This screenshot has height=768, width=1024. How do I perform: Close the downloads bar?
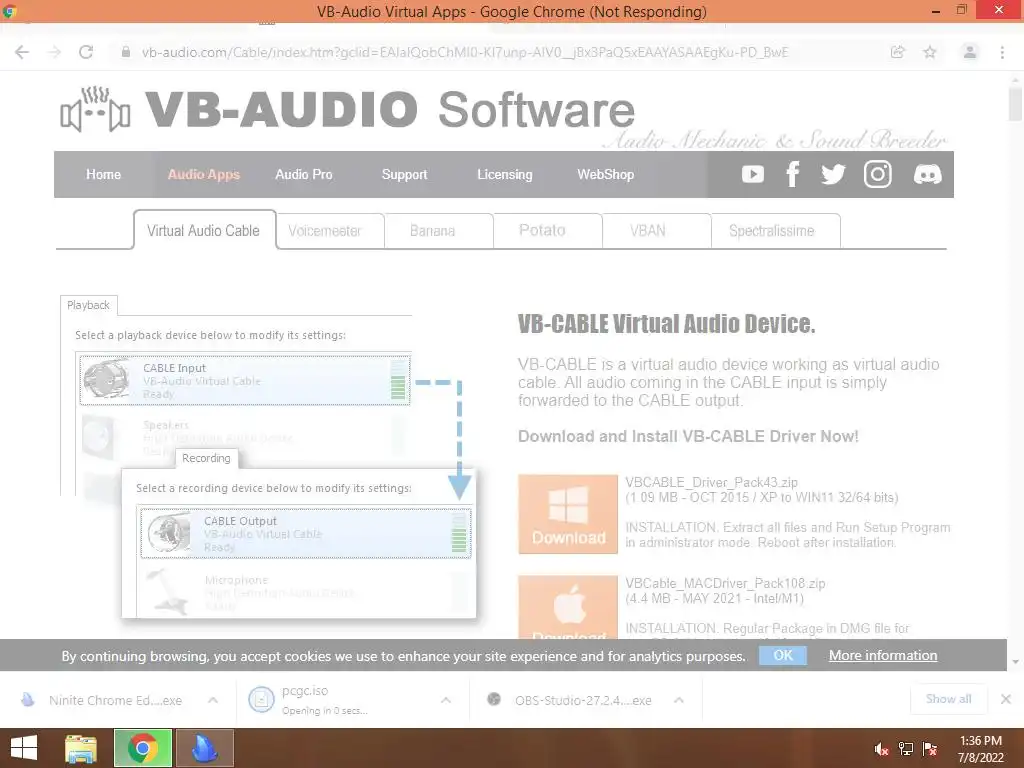click(x=1006, y=699)
